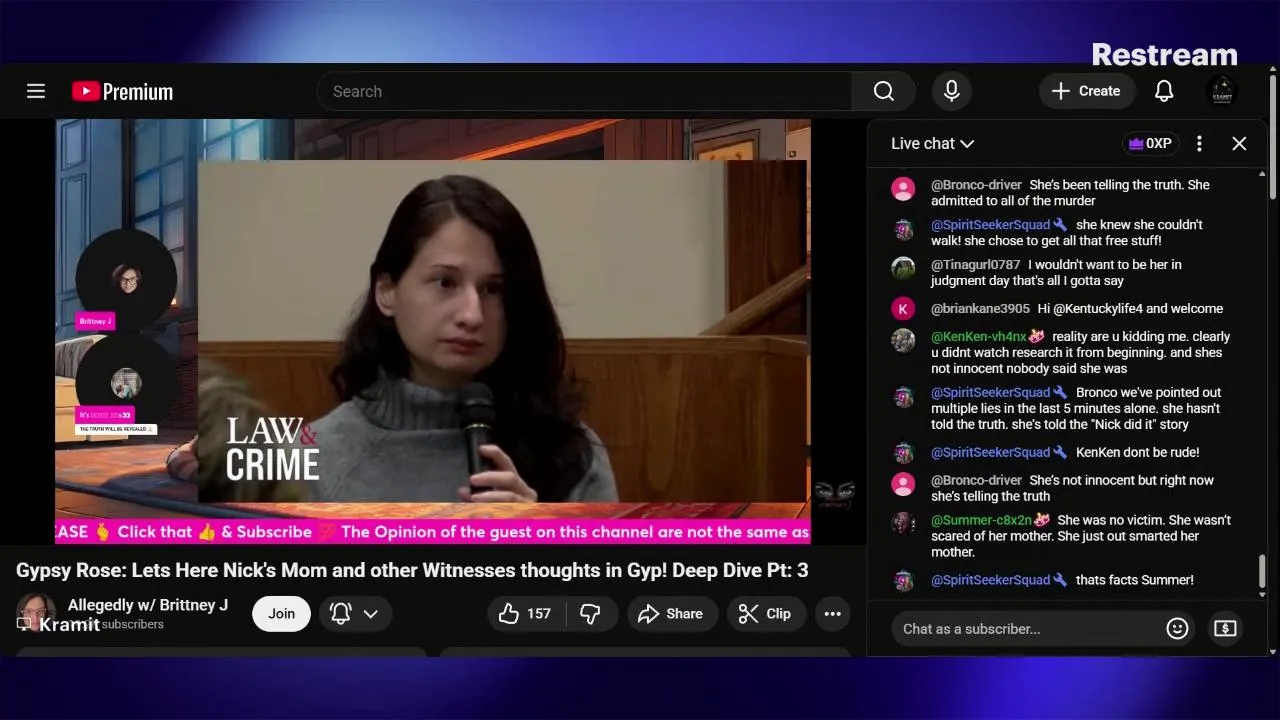Open notifications bell in header
Screen dimensions: 1280x720
tap(1164, 91)
